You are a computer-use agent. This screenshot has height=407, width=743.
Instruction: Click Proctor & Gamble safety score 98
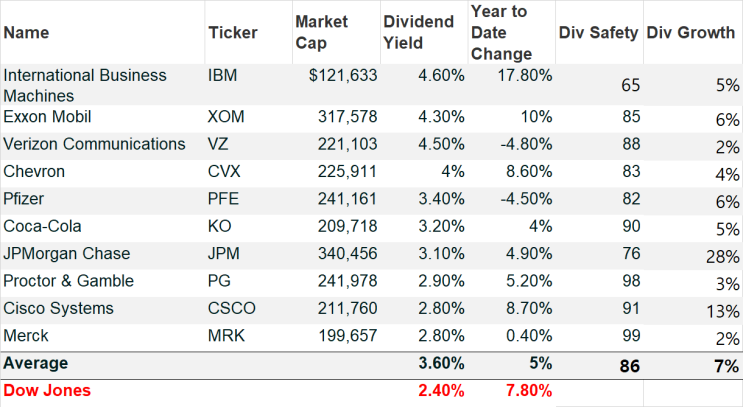(x=631, y=281)
